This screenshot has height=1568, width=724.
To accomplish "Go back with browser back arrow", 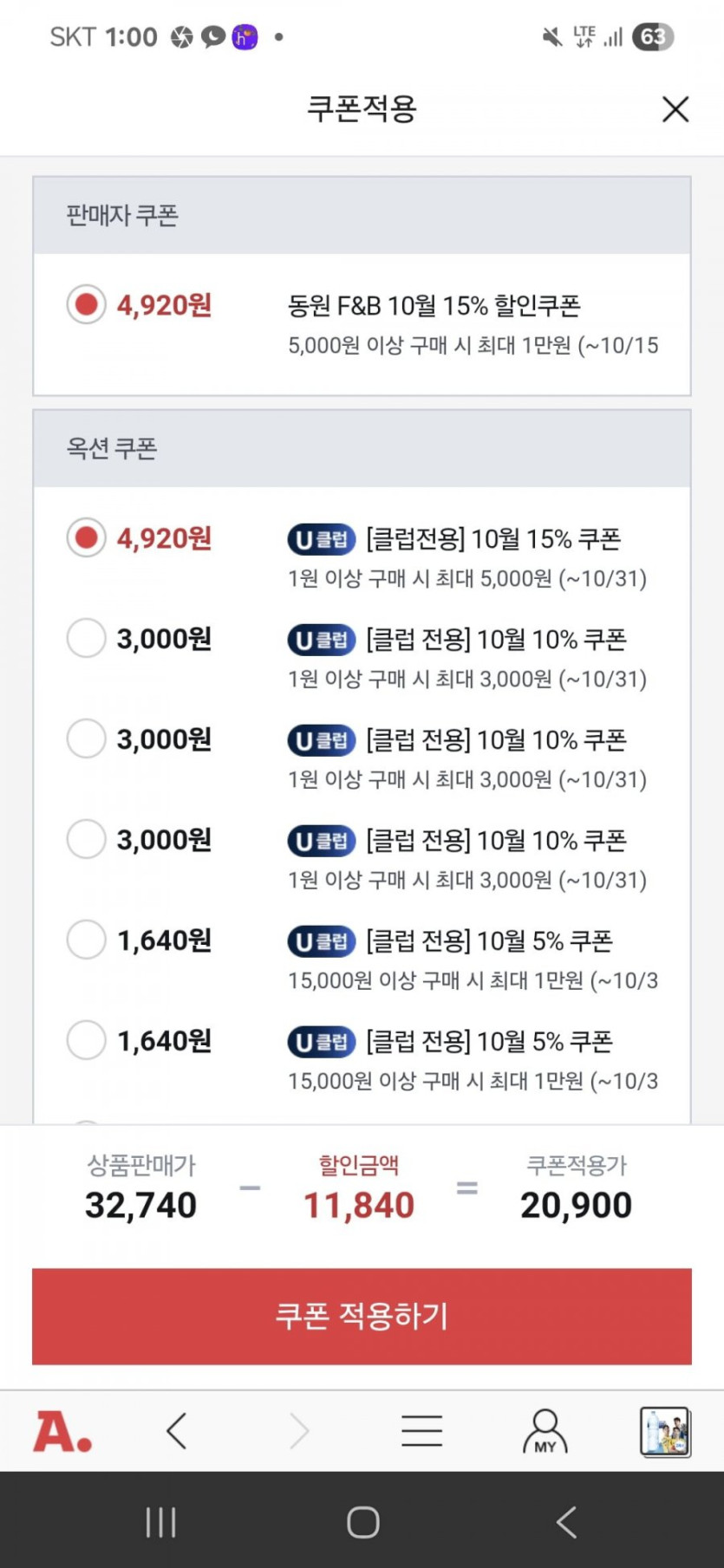I will coord(177,1431).
